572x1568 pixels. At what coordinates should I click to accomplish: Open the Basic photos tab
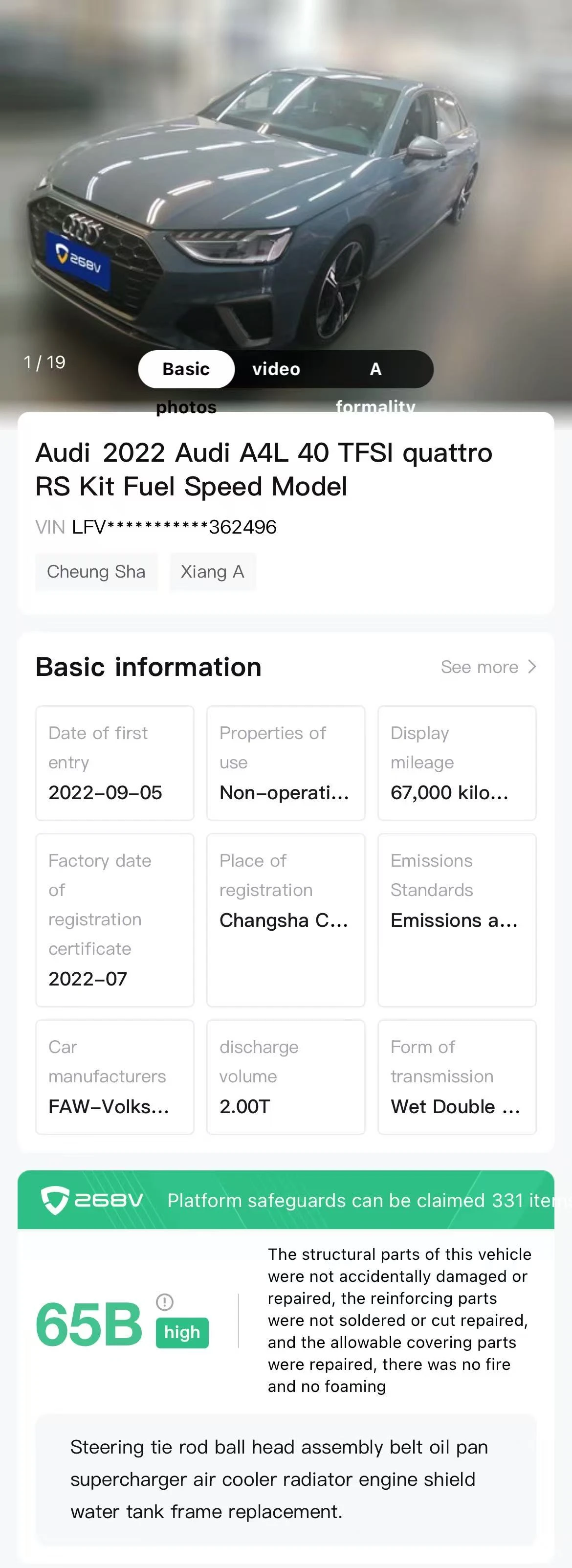[186, 369]
